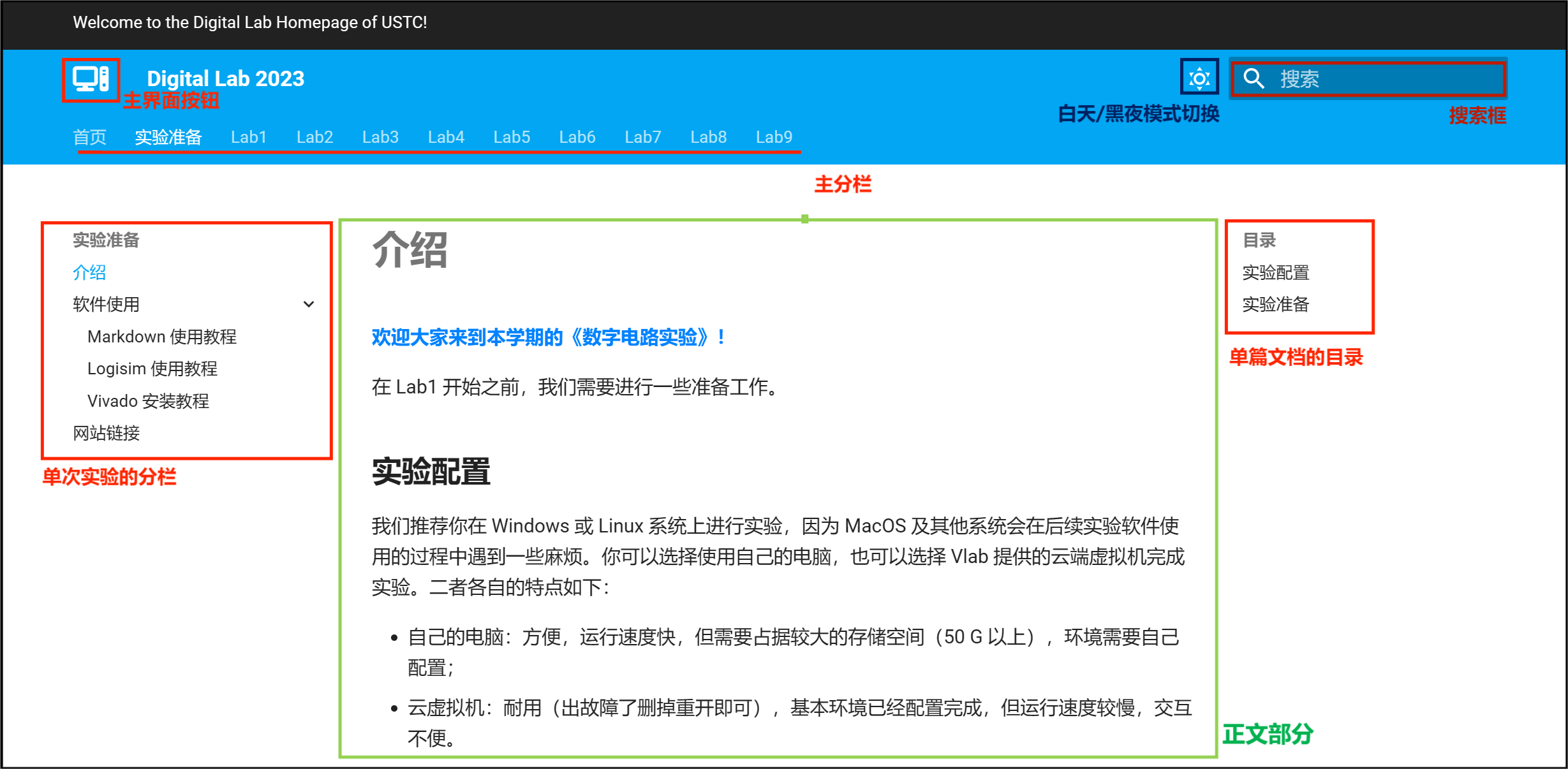
Task: Open Logisim 使用教程 page
Action: pos(152,369)
